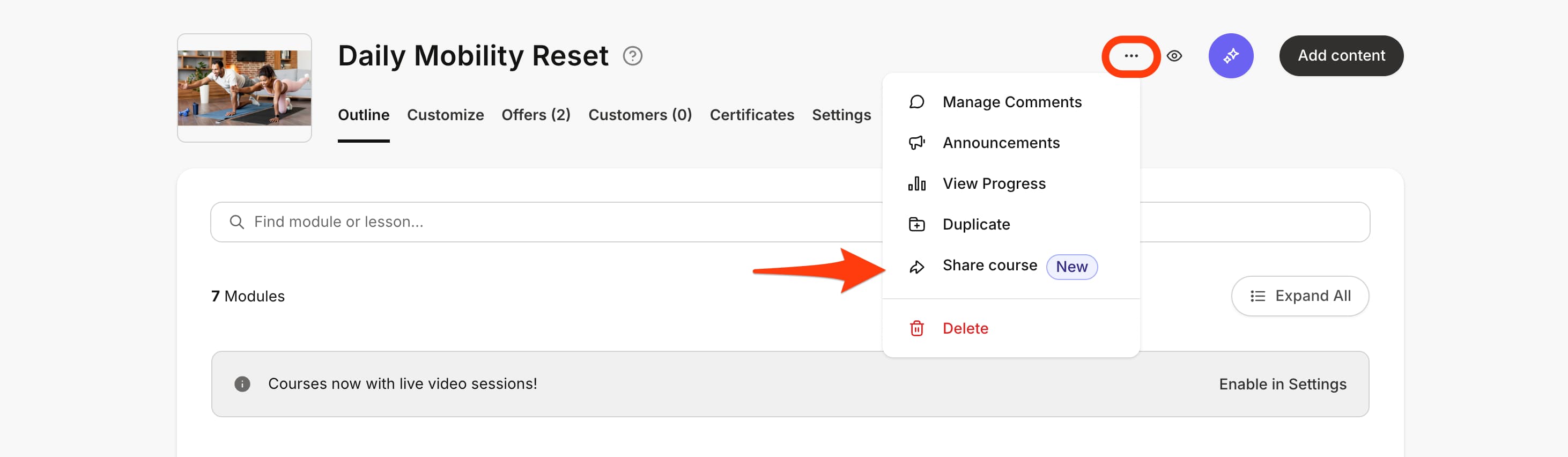Viewport: 1568px width, 457px height.
Task: Open the Customers (0) tab
Action: tap(640, 115)
